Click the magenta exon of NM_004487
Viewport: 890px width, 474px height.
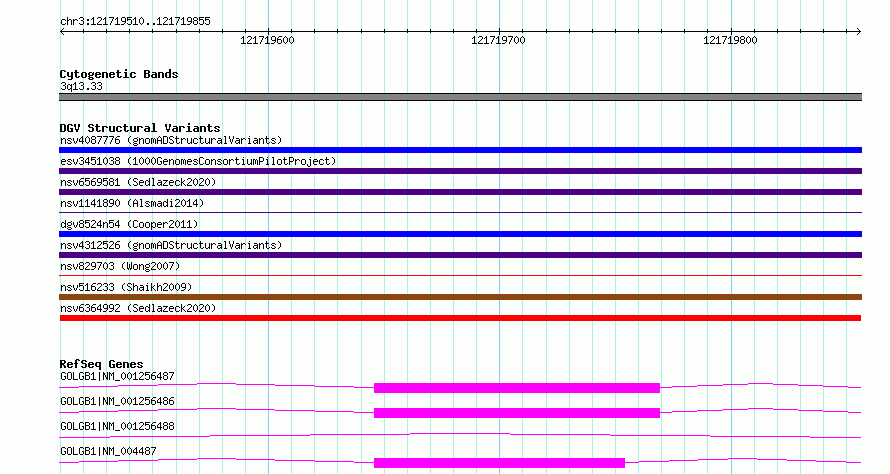point(499,463)
